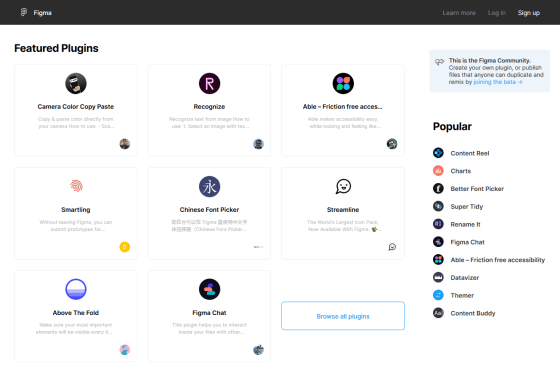Click author avatar on Figma Chat card
The image size is (560, 367).
tap(258, 350)
